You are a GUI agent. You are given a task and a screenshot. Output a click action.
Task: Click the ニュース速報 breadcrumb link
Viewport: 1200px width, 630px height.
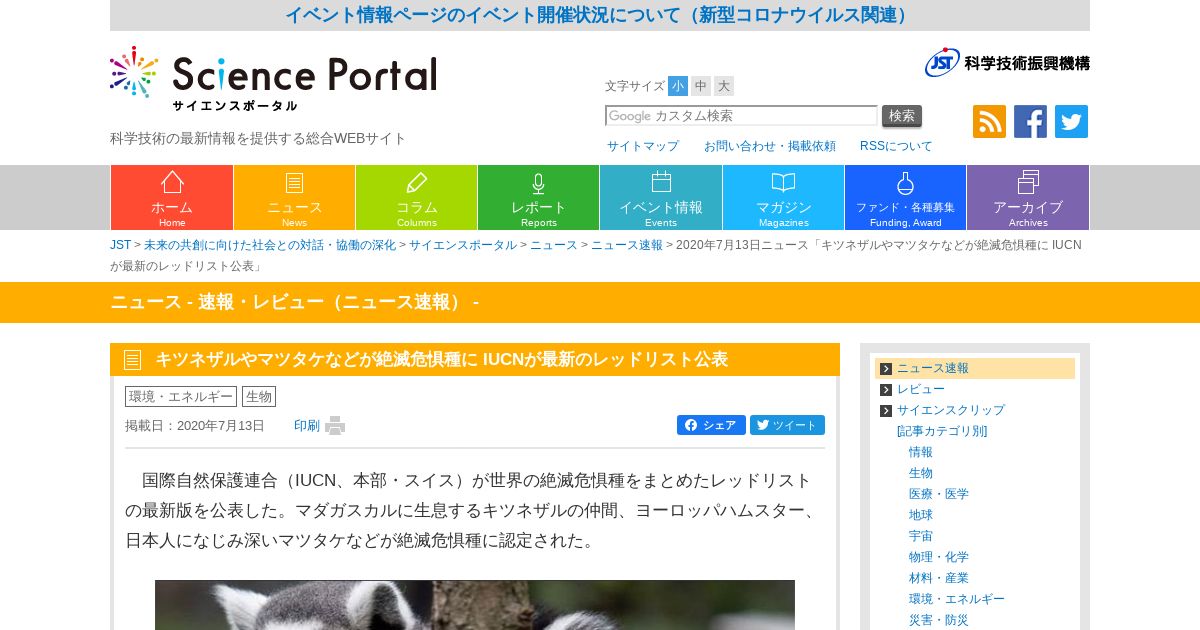click(x=626, y=245)
